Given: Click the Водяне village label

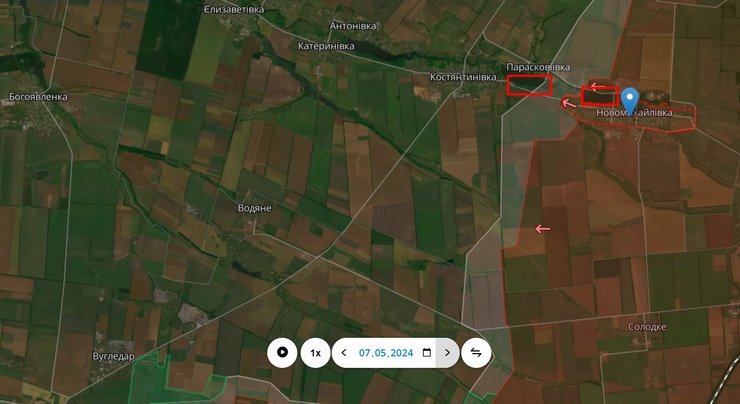Looking at the screenshot, I should [255, 208].
